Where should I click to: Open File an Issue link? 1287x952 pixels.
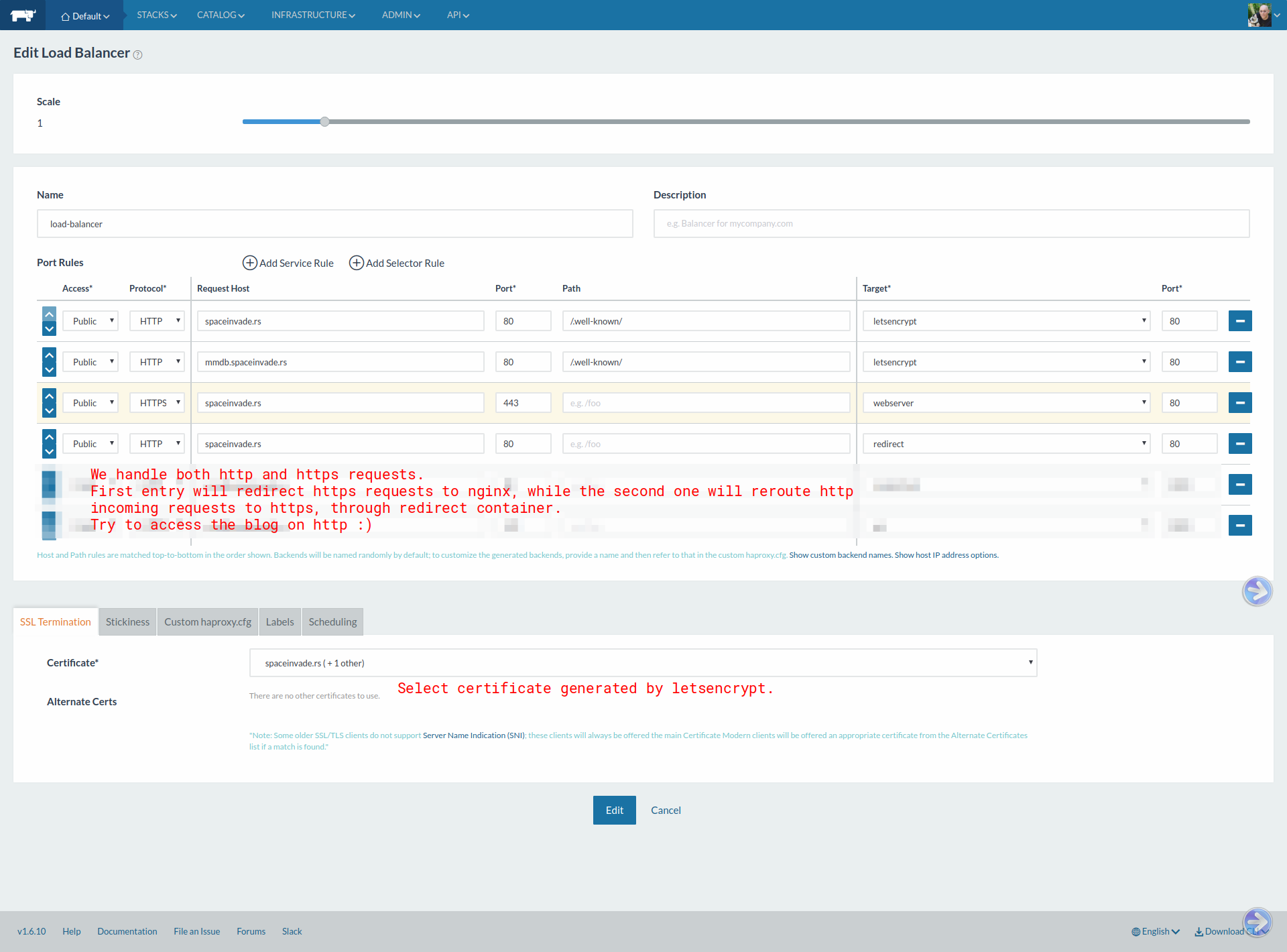pos(197,931)
